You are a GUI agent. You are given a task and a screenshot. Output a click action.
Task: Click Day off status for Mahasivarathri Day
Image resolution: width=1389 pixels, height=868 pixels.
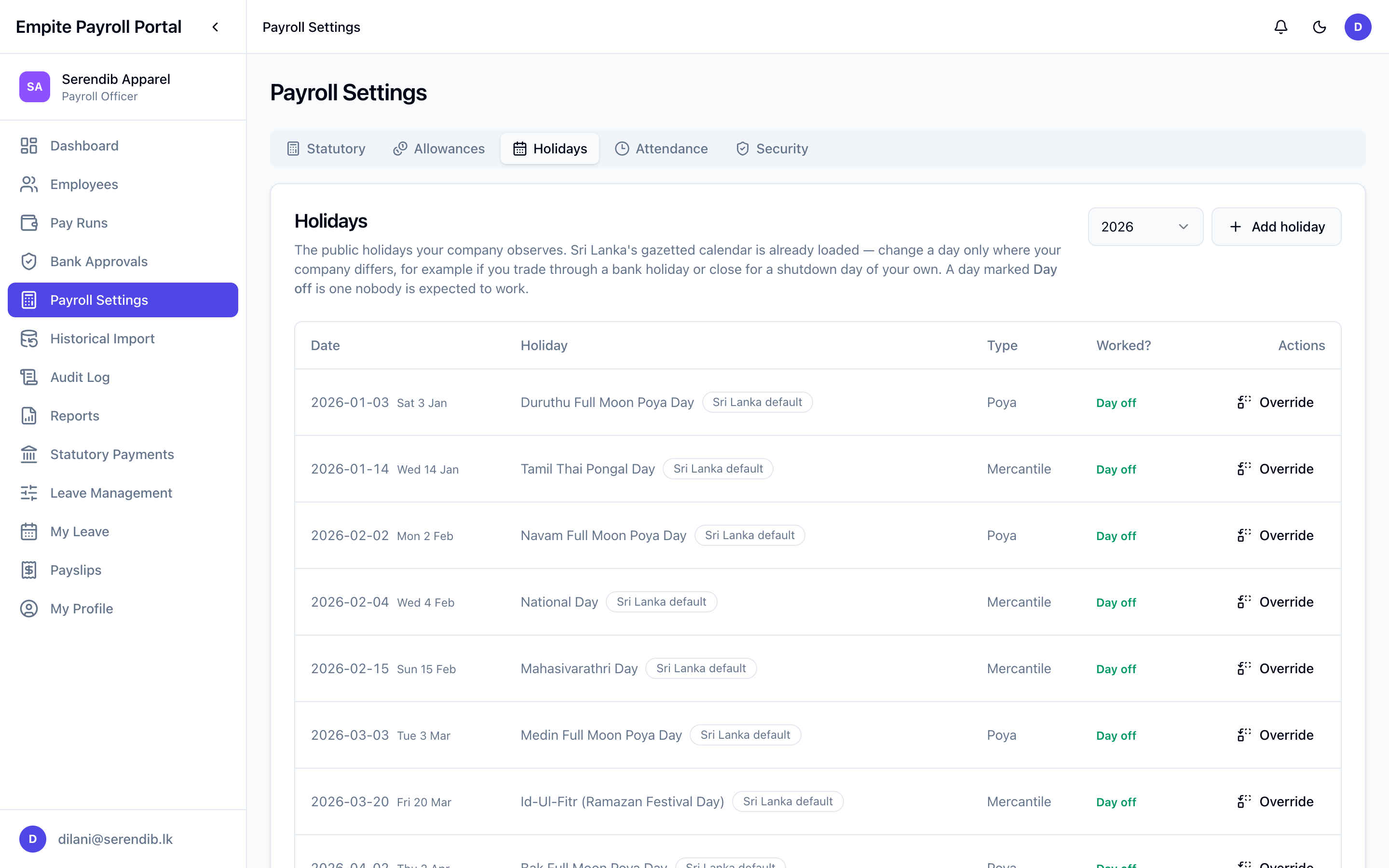(x=1116, y=669)
